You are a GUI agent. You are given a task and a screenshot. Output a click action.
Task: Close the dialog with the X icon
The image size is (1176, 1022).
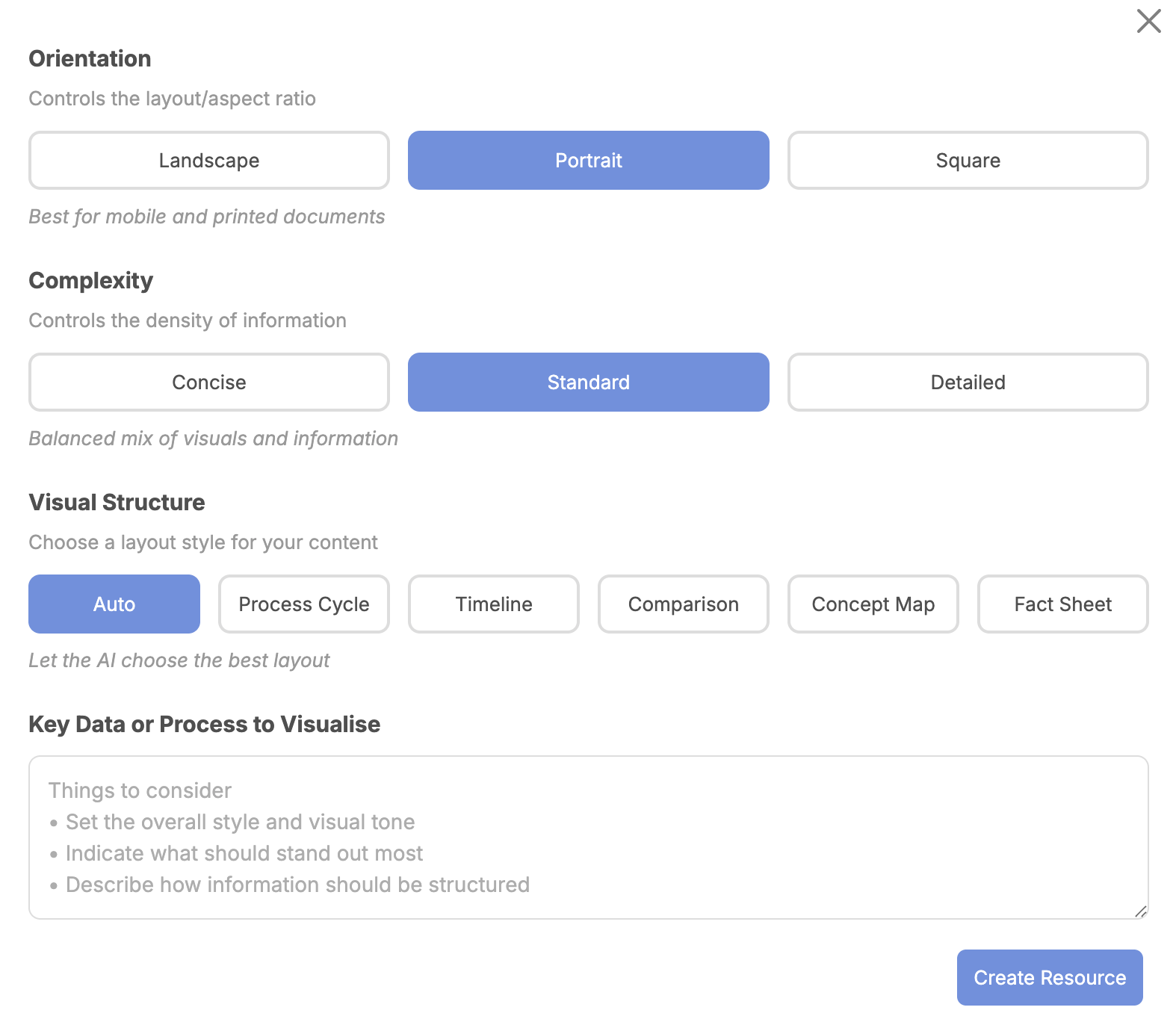[1148, 21]
